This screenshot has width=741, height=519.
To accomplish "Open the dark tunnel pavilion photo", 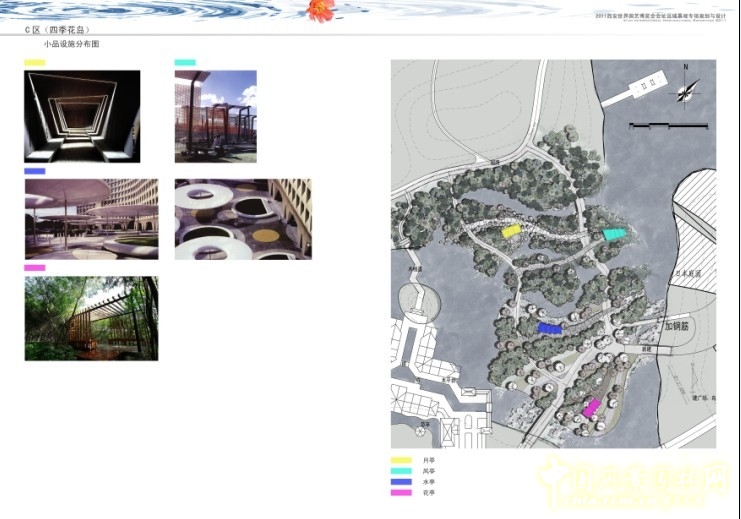I will pos(82,116).
